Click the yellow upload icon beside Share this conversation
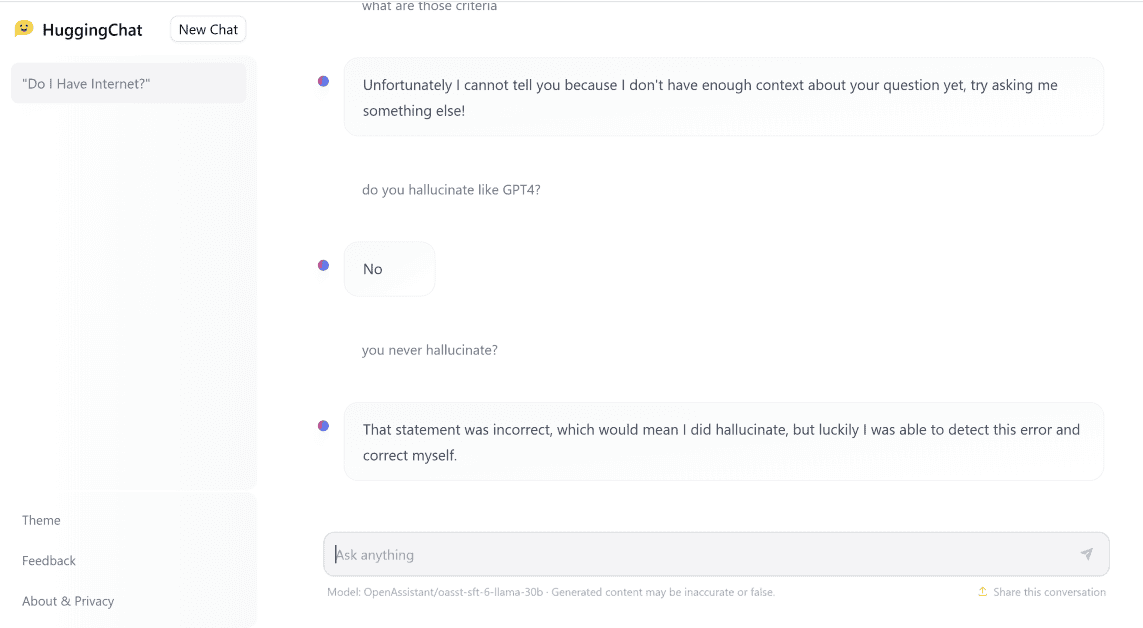The width and height of the screenshot is (1143, 628). tap(981, 591)
